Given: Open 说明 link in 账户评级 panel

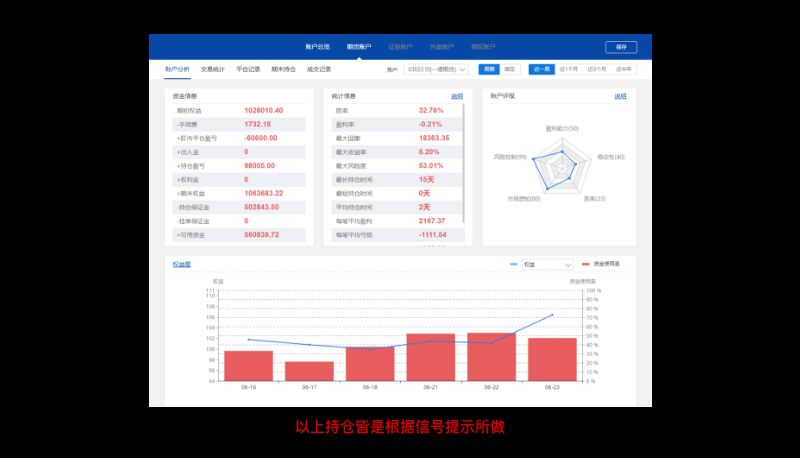Looking at the screenshot, I should (620, 97).
